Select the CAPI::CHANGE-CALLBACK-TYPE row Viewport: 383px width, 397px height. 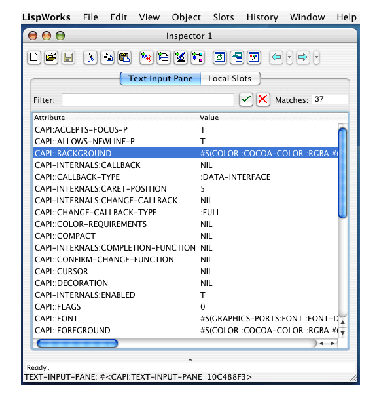(185, 212)
